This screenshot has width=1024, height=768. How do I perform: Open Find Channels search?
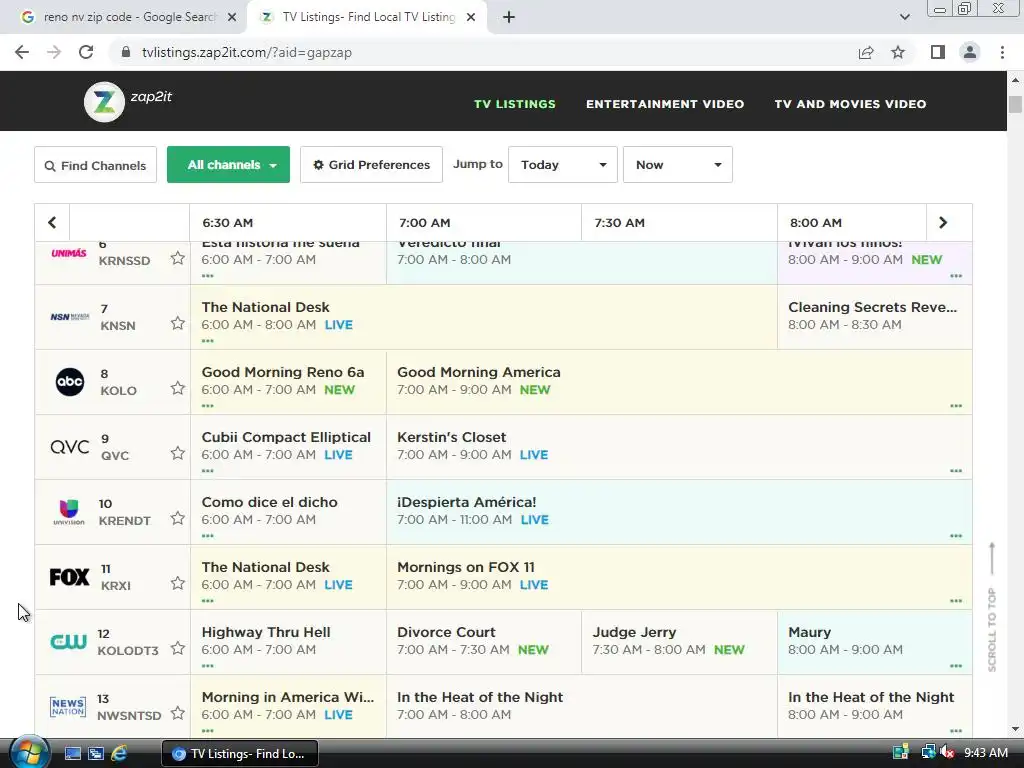coord(95,165)
